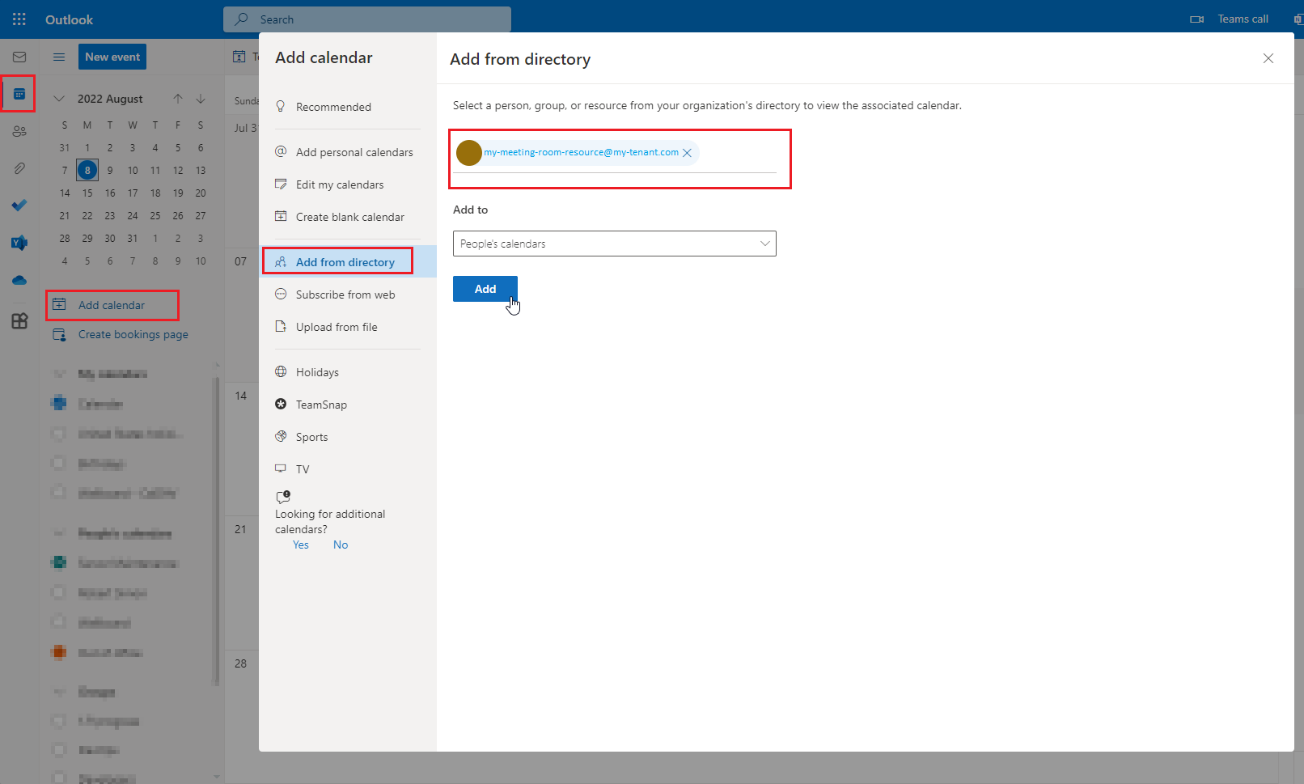Select Subscribe from web option
The width and height of the screenshot is (1304, 784).
point(345,295)
